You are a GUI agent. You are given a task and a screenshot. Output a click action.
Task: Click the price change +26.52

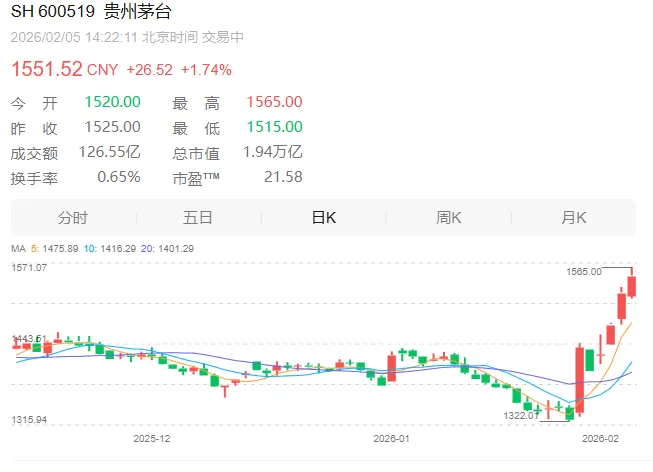150,70
